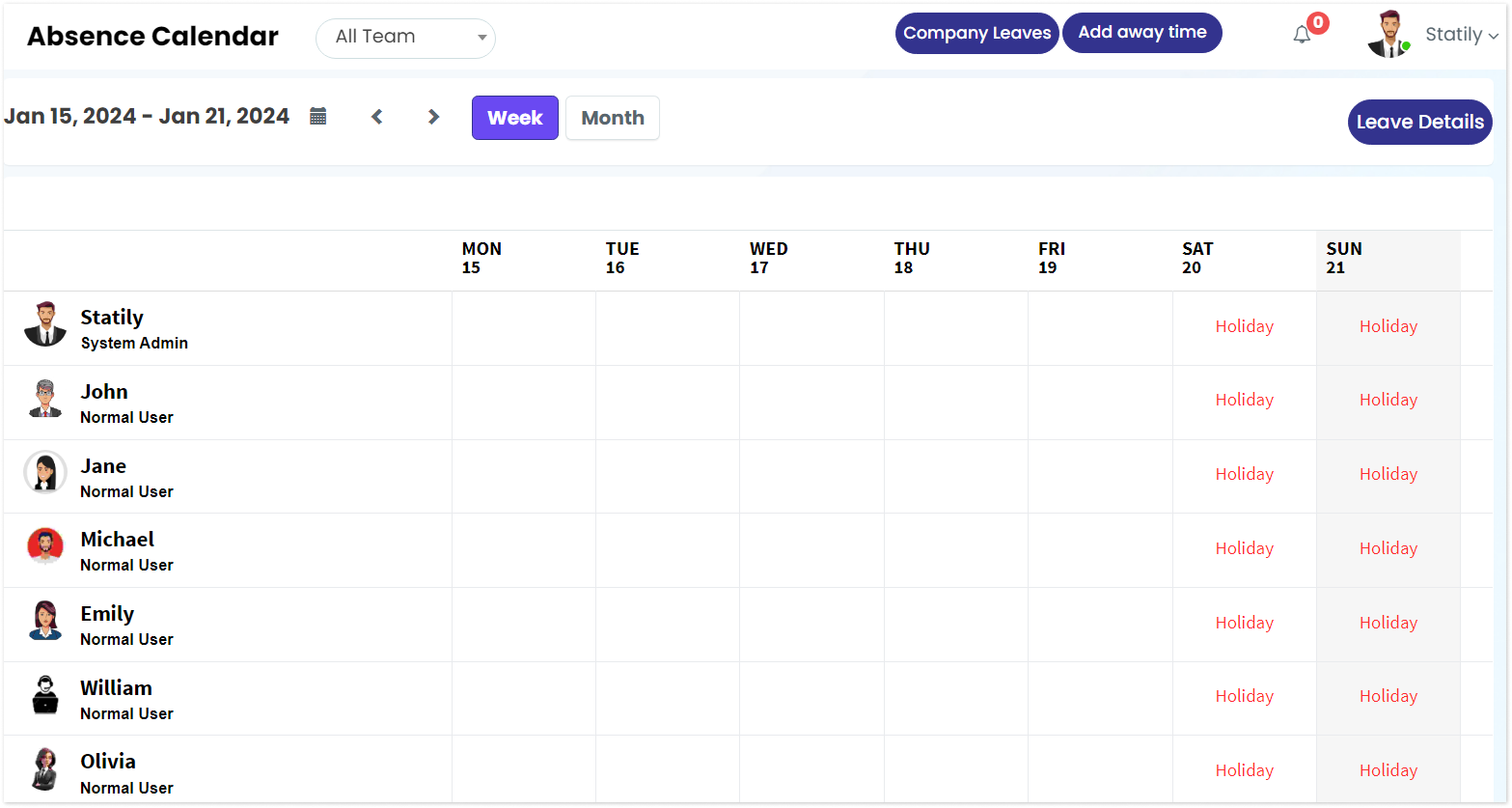Click the date range Jan 15 - Jan 21, 2024
Viewport: 1512px width, 808px height.
point(147,116)
